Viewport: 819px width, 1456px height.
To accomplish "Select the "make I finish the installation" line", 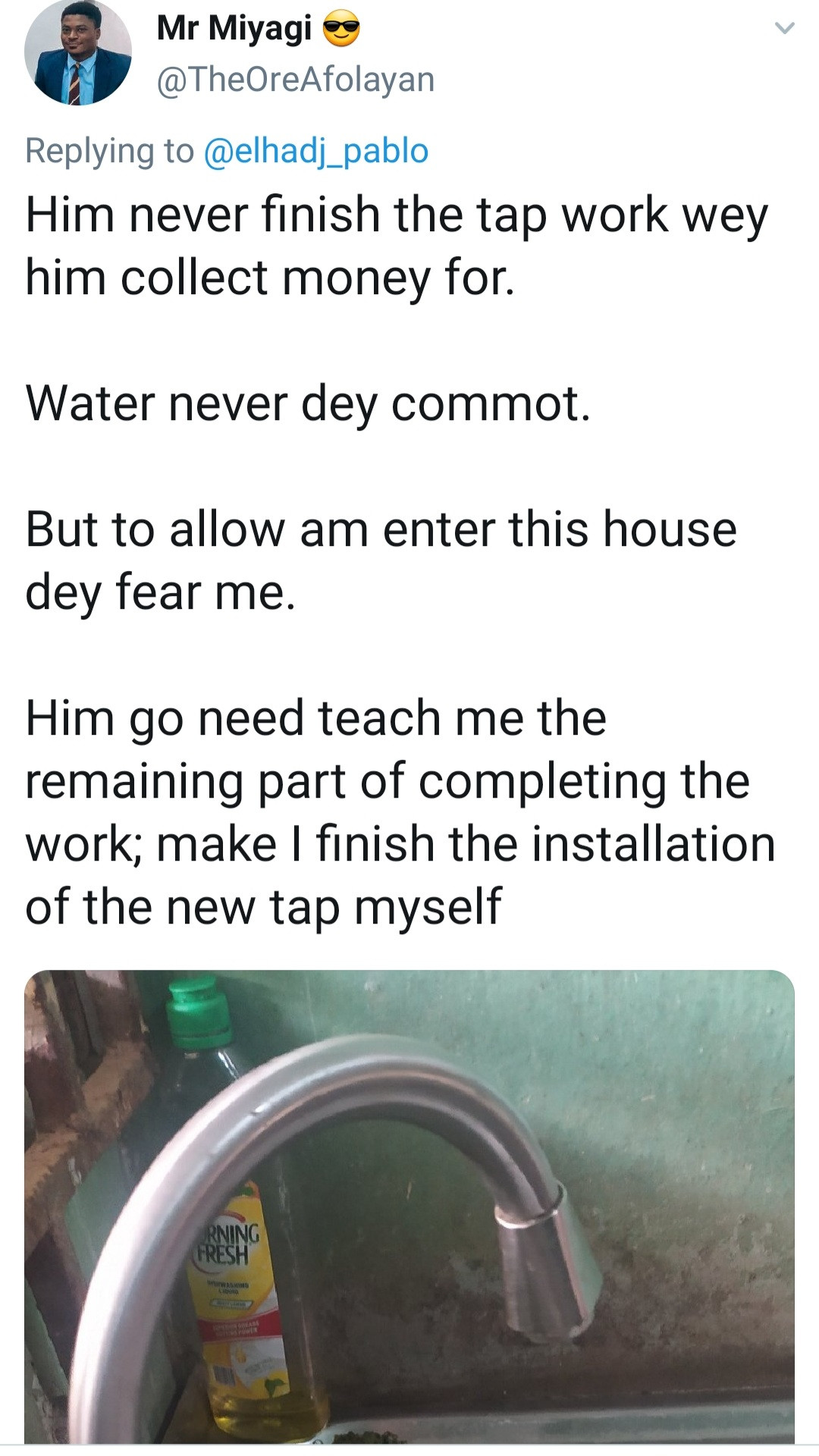I will pos(466,844).
